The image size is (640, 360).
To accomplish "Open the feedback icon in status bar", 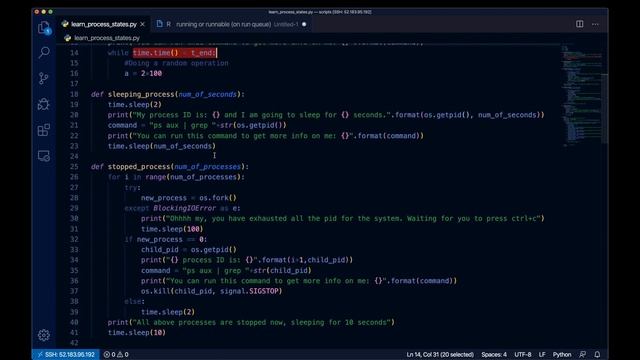I will pos(582,354).
